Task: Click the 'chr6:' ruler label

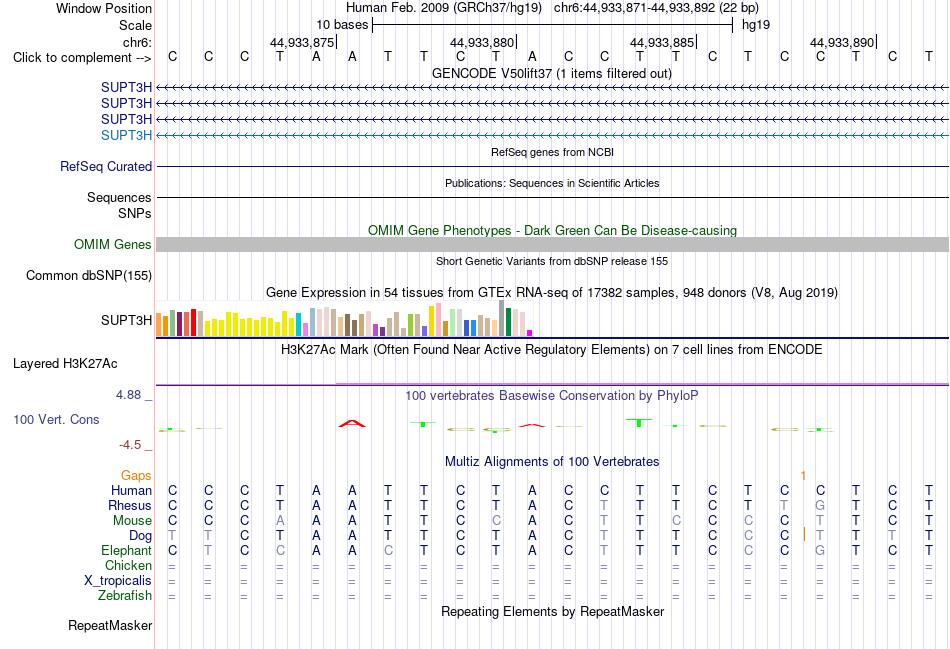Action: pos(138,42)
